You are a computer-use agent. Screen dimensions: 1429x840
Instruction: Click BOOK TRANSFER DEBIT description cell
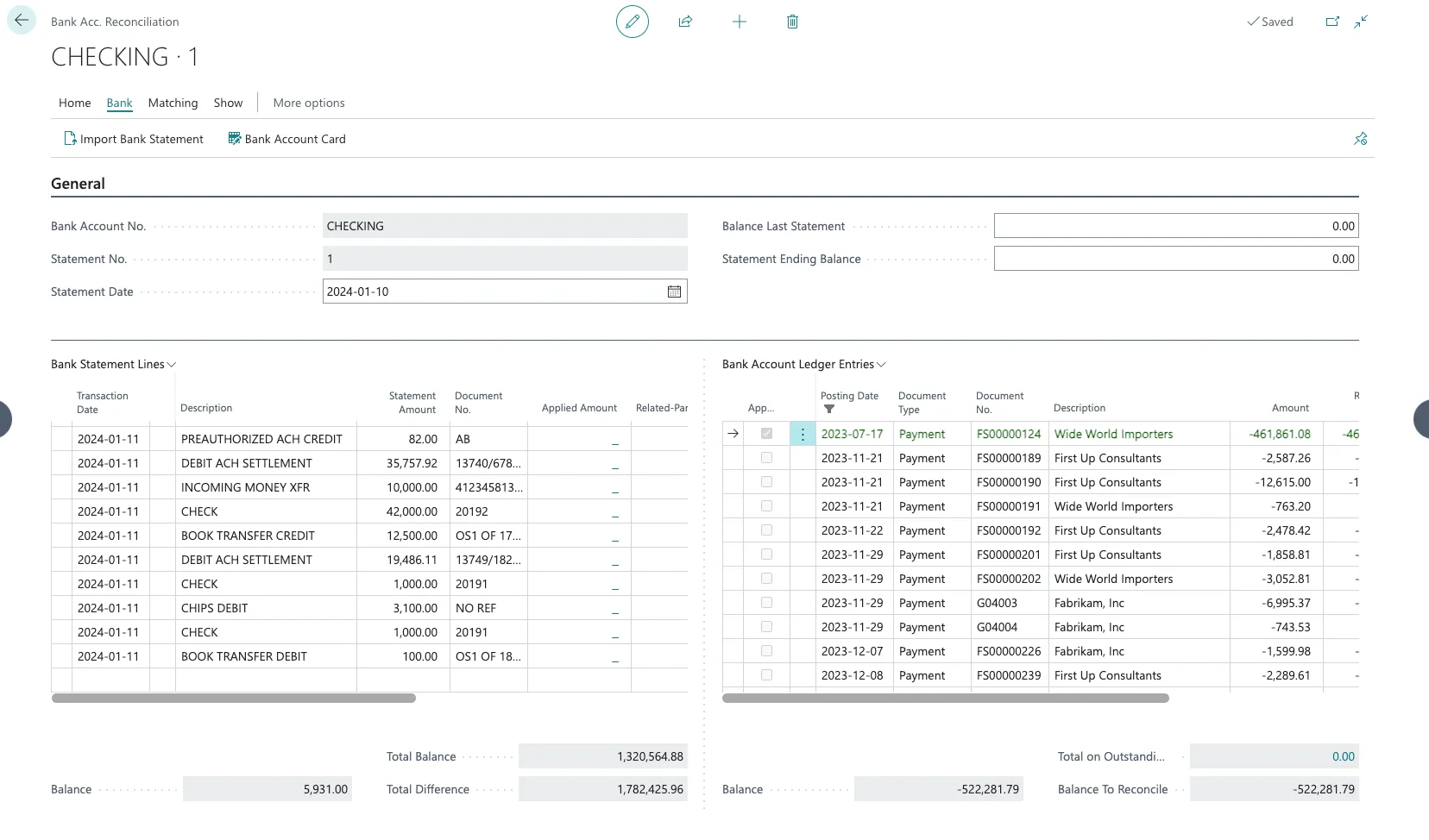266,656
